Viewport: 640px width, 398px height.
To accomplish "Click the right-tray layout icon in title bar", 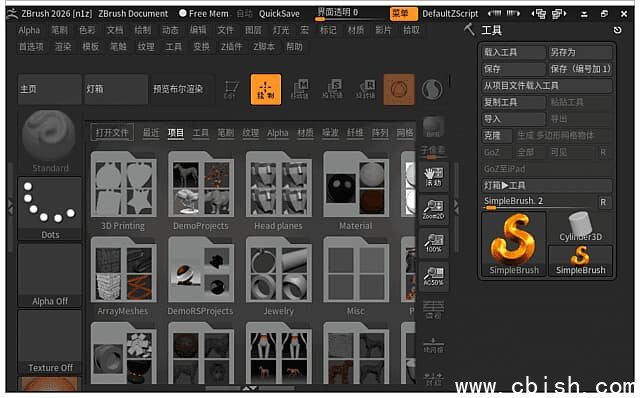I will pyautogui.click(x=513, y=13).
